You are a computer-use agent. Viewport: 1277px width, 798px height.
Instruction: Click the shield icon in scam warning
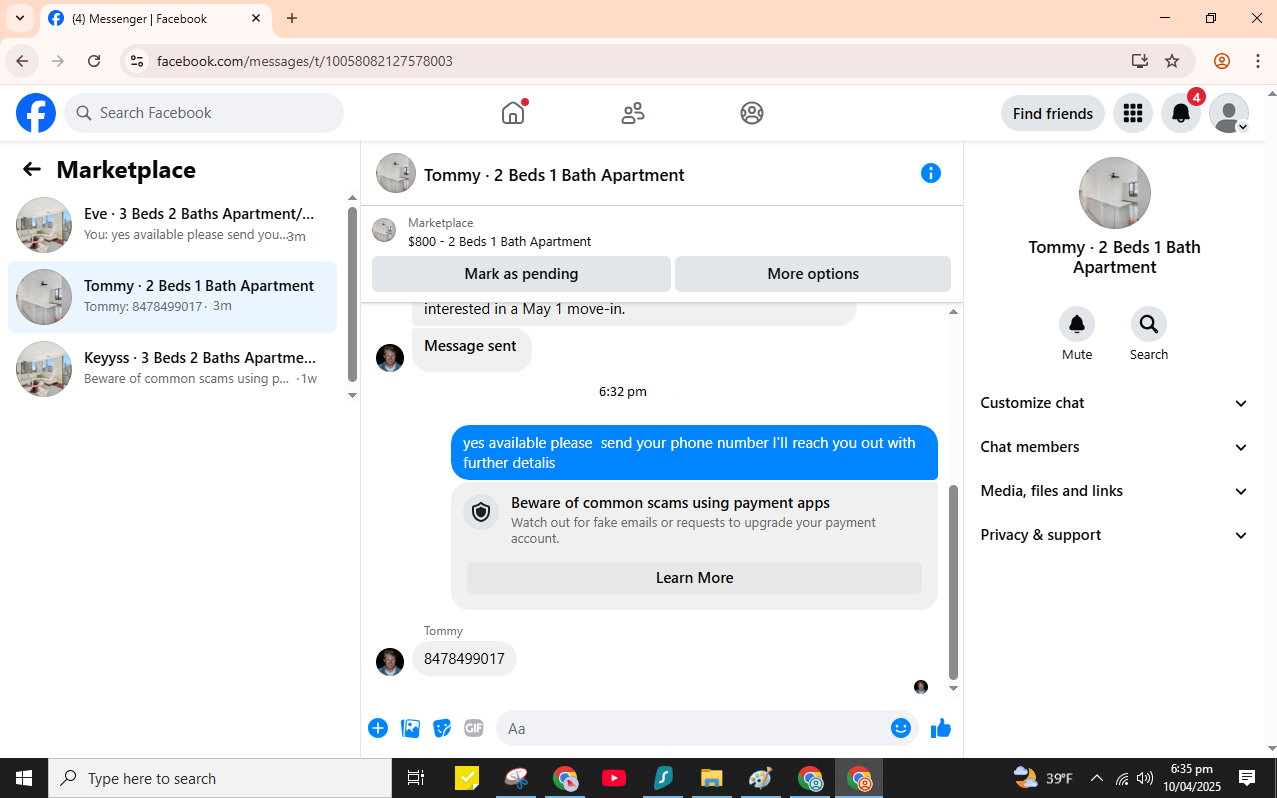click(x=481, y=512)
